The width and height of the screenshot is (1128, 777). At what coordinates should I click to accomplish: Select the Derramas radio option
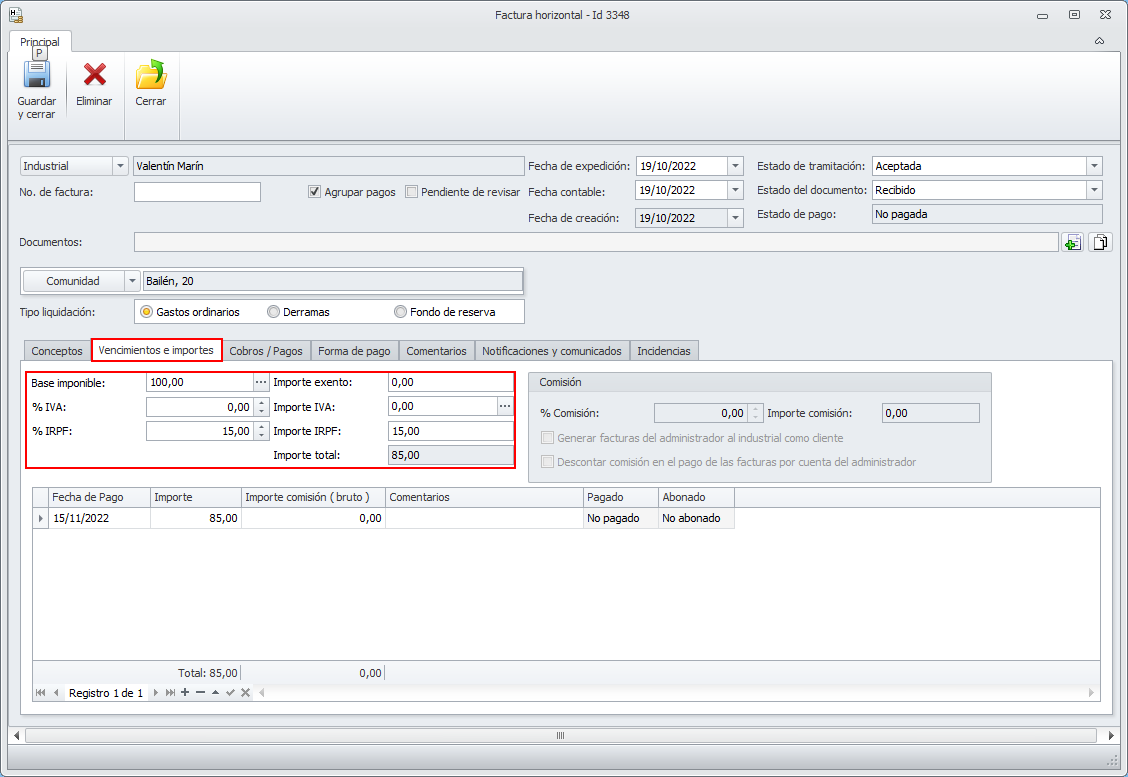point(273,312)
